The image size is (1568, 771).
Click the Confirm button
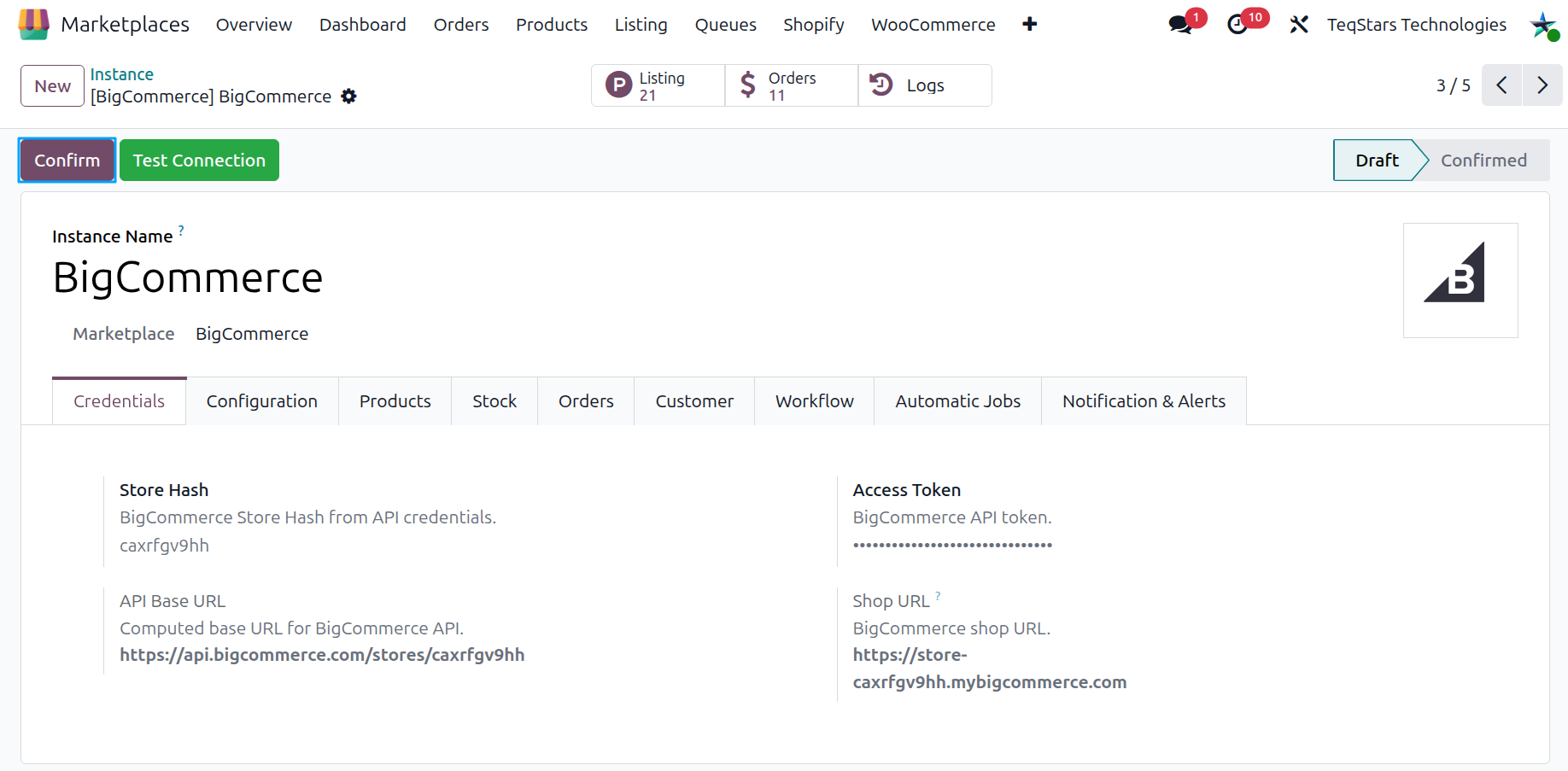67,160
